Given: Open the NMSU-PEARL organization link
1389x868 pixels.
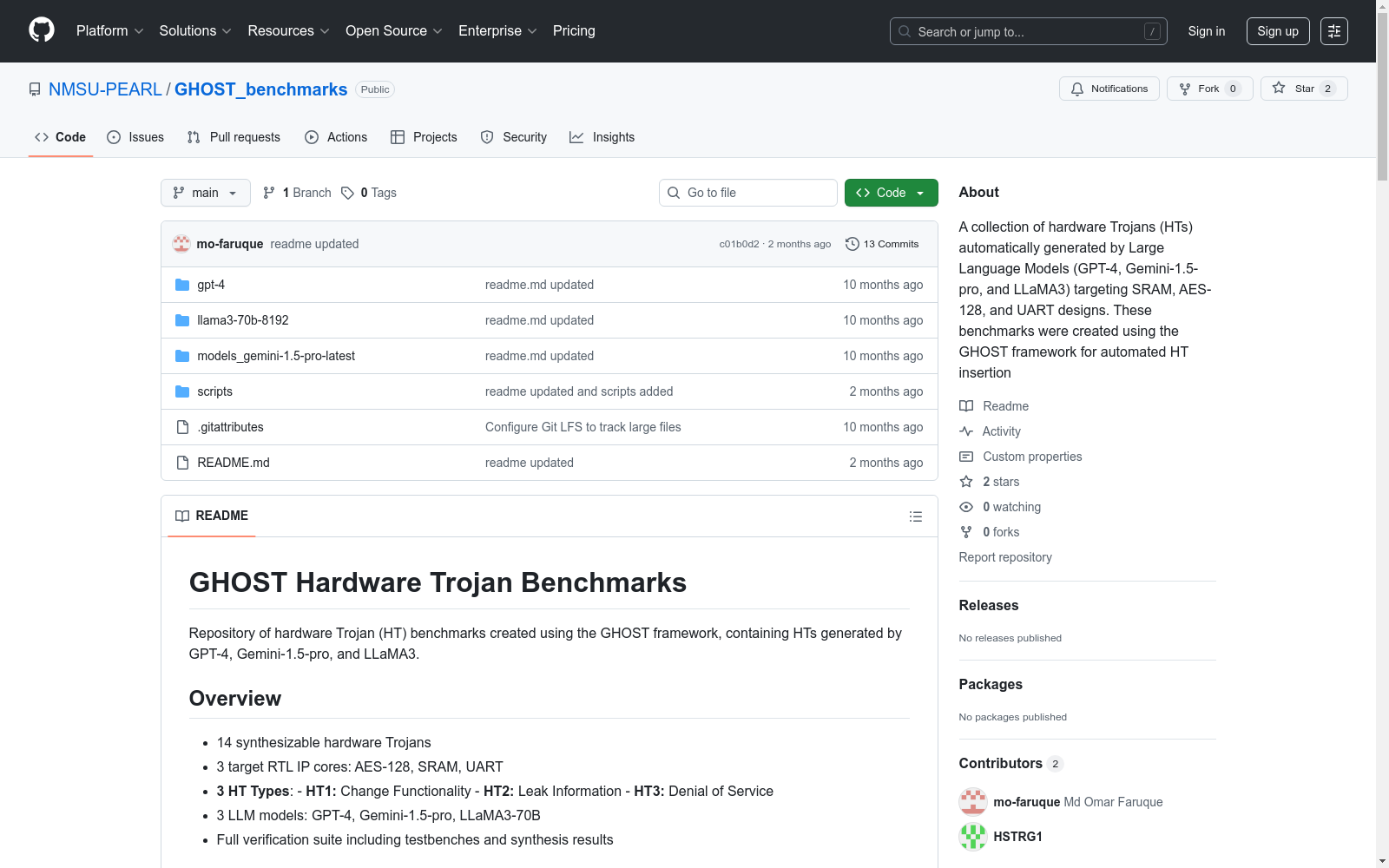Looking at the screenshot, I should pyautogui.click(x=105, y=89).
